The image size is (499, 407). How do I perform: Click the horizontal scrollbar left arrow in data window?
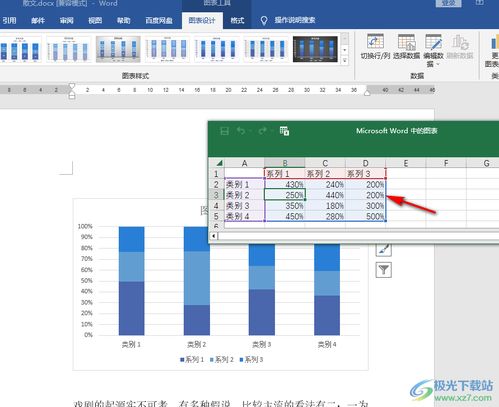(x=214, y=236)
